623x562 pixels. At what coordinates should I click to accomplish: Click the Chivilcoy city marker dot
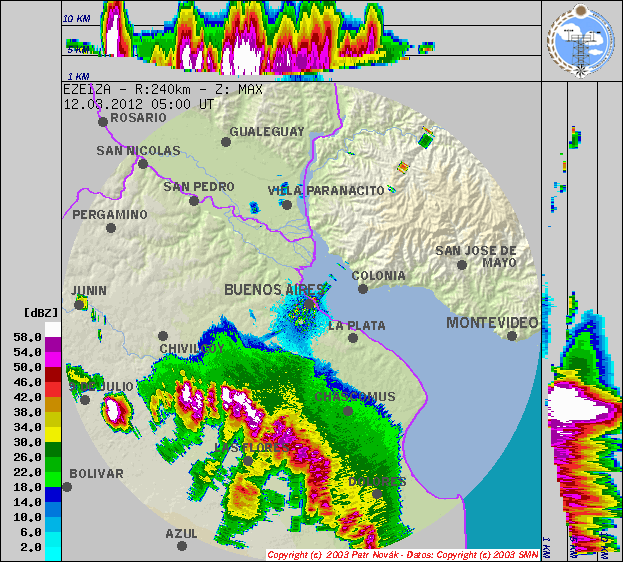pos(163,336)
